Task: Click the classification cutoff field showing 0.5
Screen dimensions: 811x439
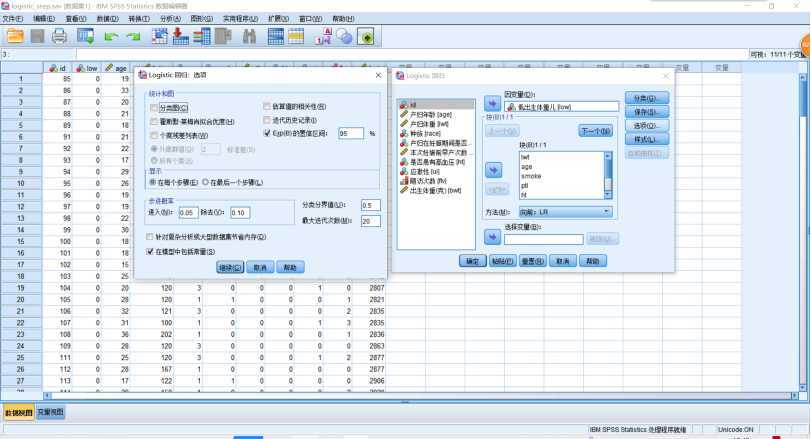Action: [370, 205]
